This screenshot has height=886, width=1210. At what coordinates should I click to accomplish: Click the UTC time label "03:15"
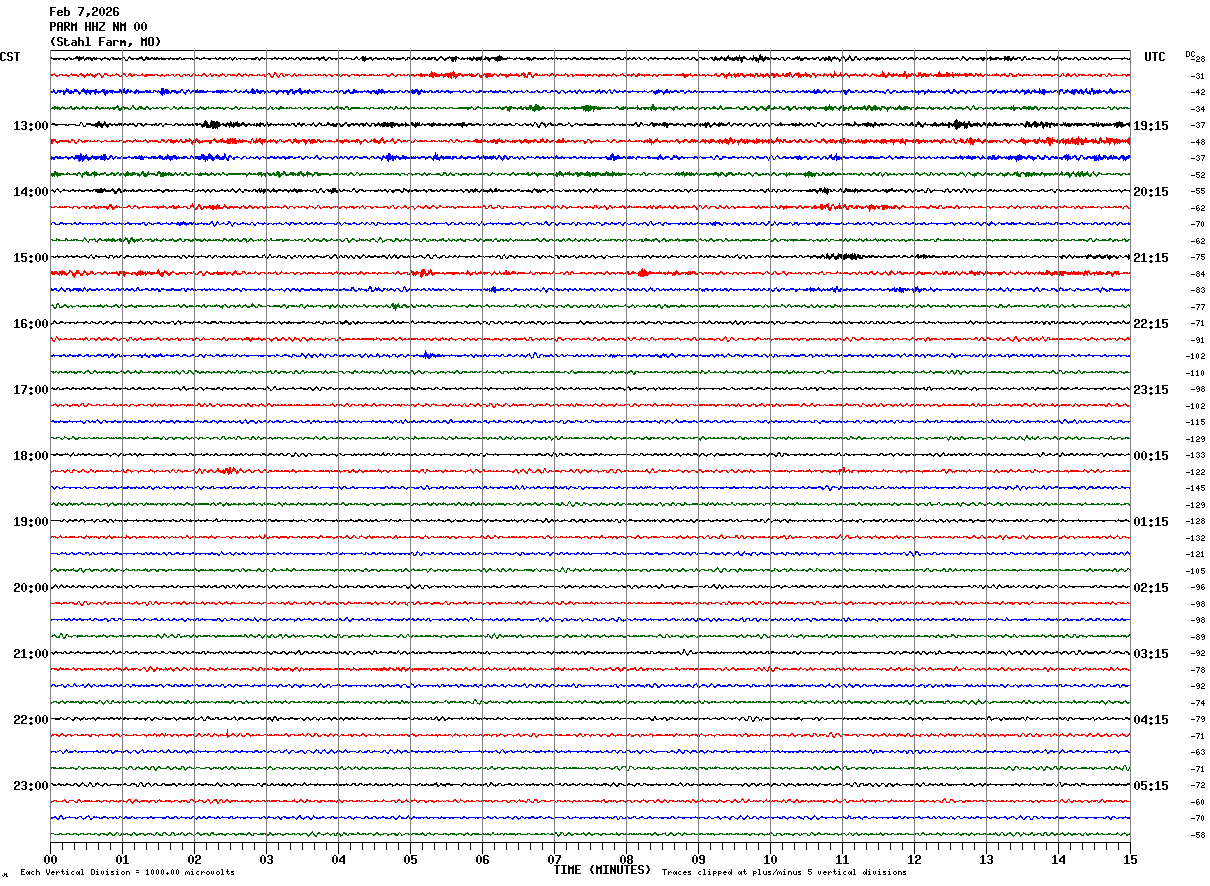[1151, 654]
